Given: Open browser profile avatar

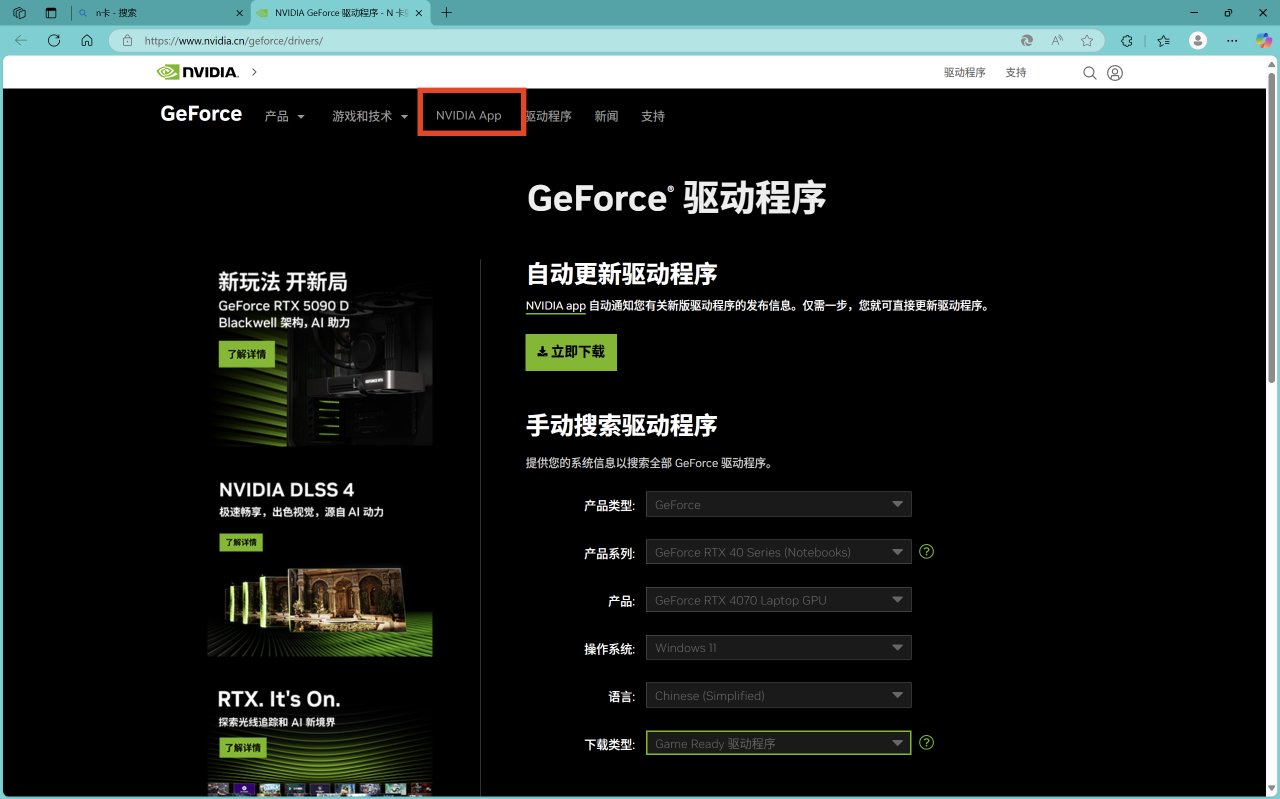Looking at the screenshot, I should coord(1198,41).
